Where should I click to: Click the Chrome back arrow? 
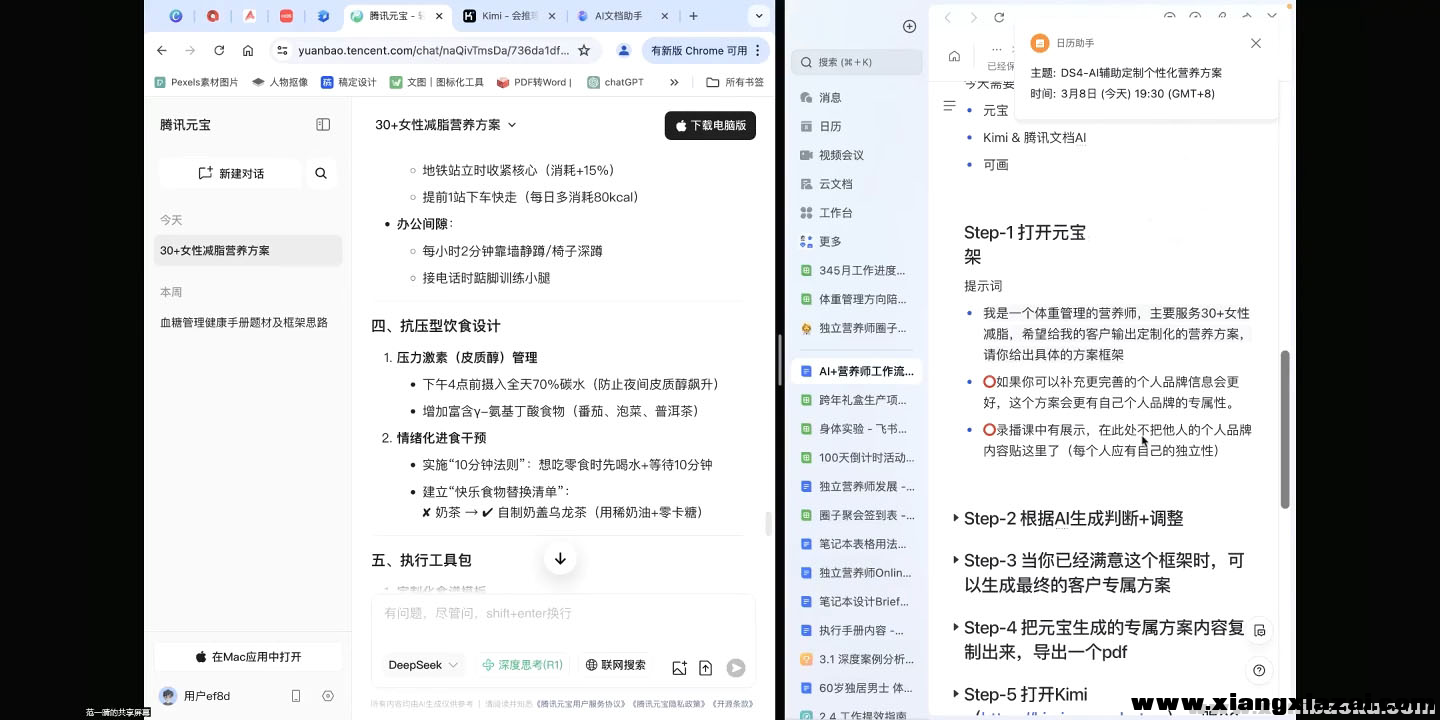(x=162, y=50)
